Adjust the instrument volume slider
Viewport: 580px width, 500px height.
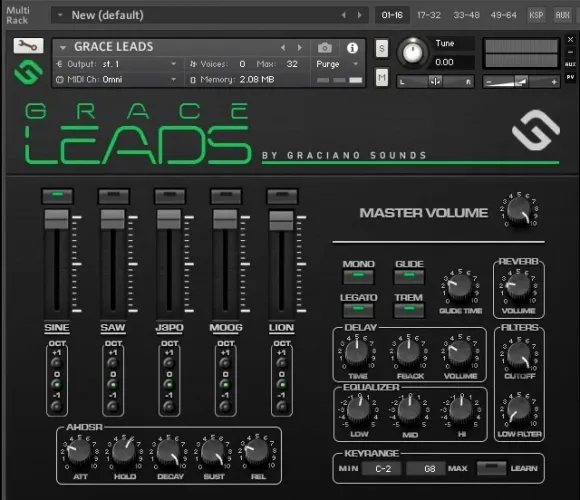click(x=521, y=82)
